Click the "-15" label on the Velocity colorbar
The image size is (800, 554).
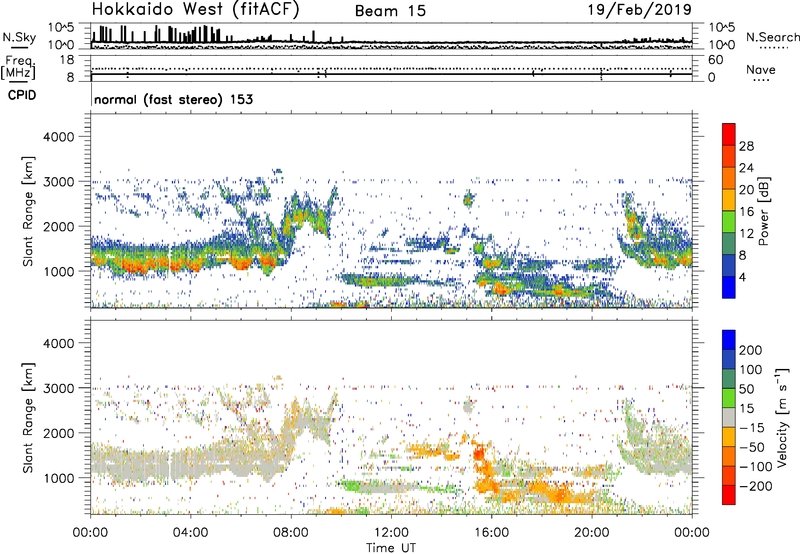click(752, 427)
